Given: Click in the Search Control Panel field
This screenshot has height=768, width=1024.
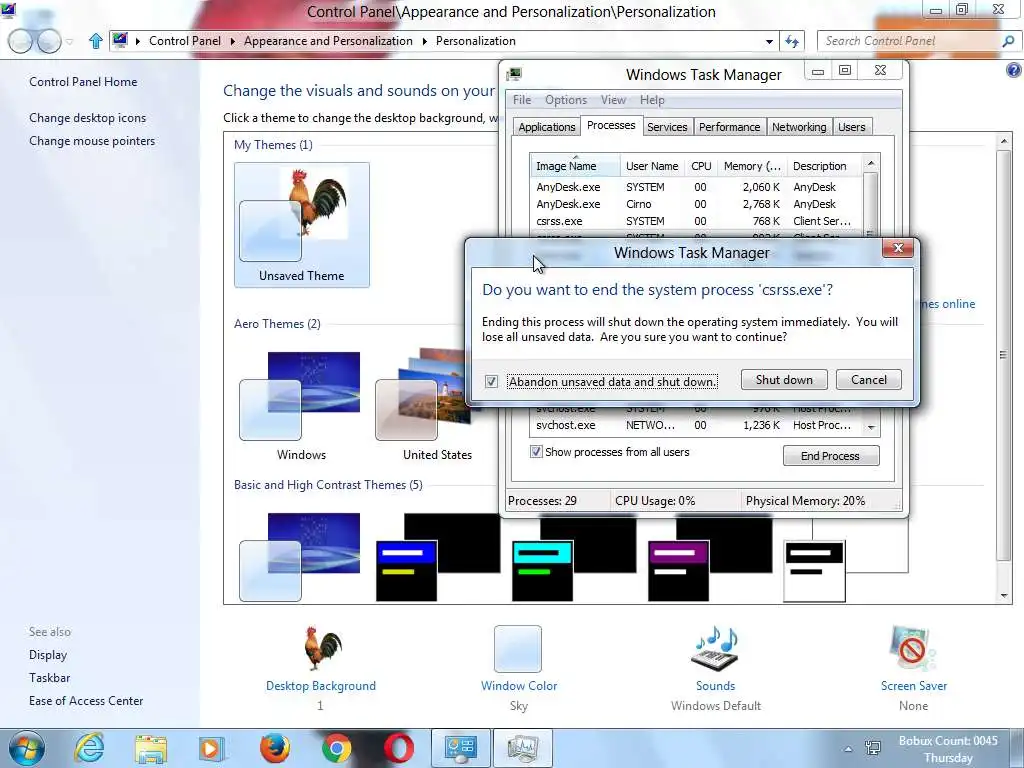Looking at the screenshot, I should (910, 41).
